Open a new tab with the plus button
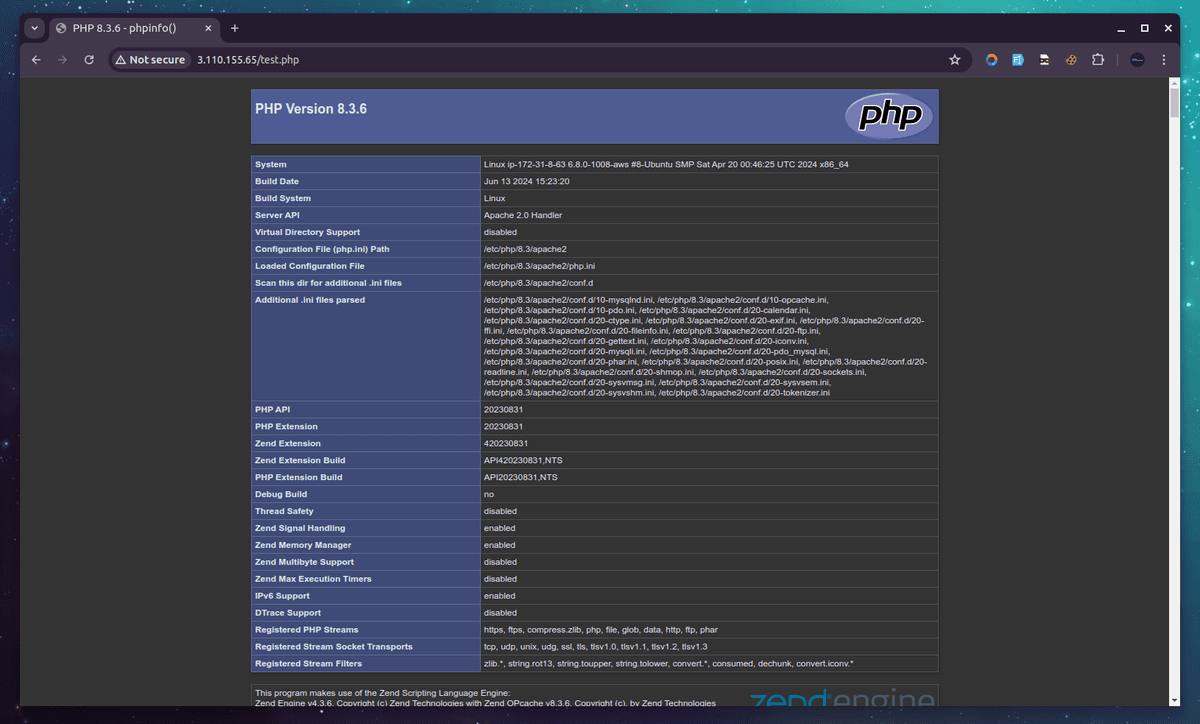 tap(234, 28)
